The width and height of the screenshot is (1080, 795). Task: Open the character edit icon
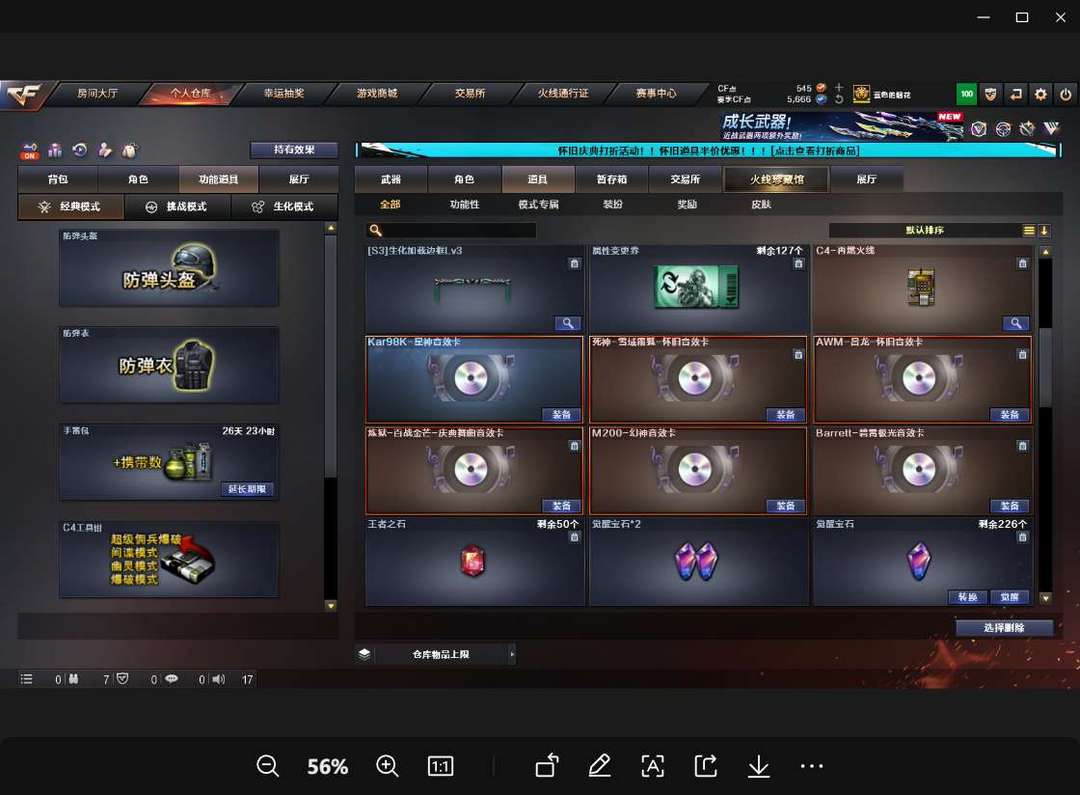point(105,149)
